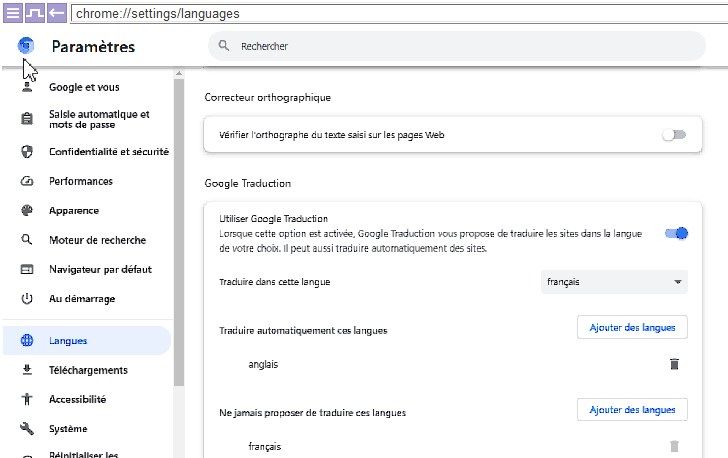Click the gauge icon for Performances

pyautogui.click(x=27, y=181)
